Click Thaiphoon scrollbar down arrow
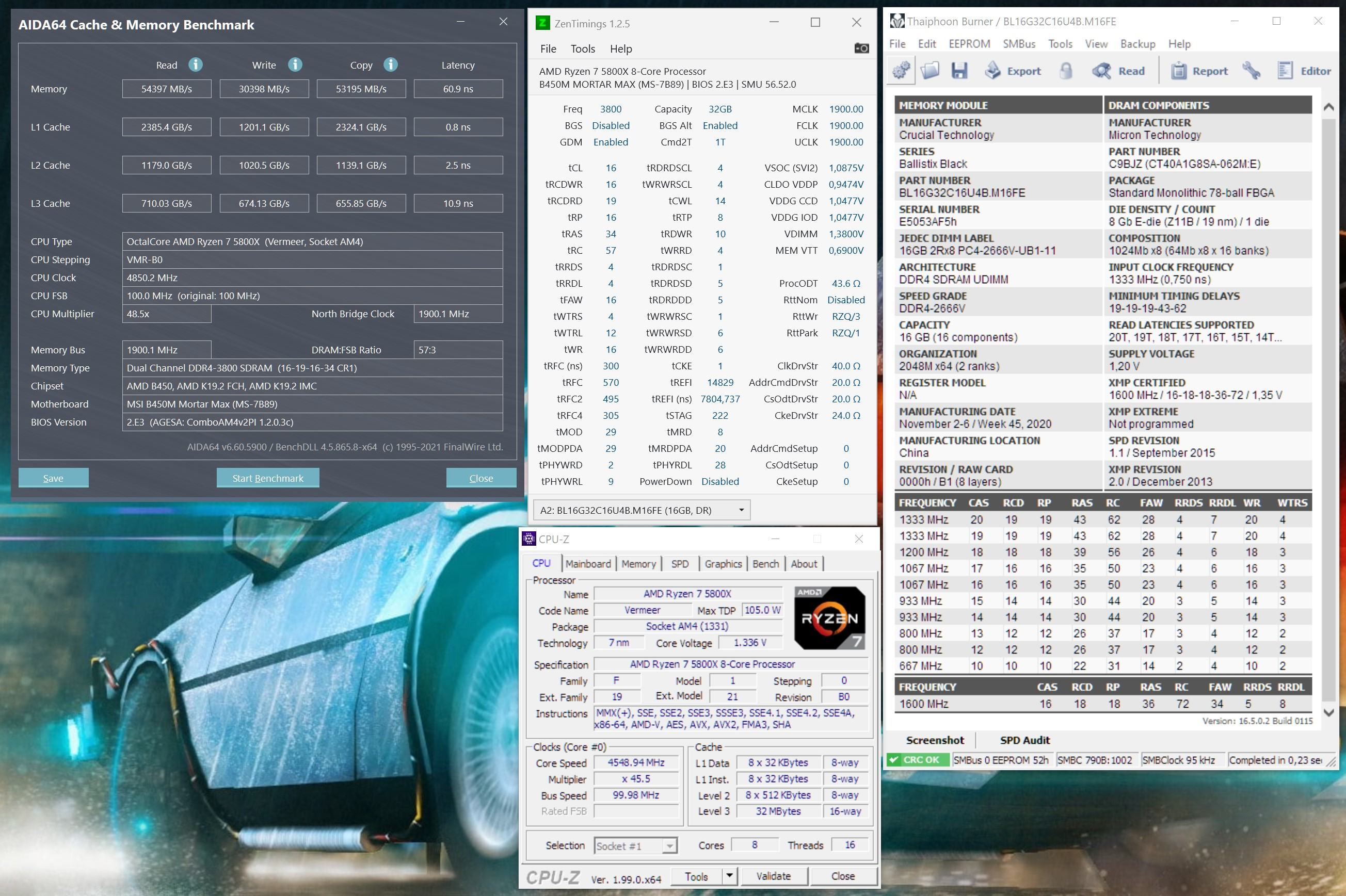The height and width of the screenshot is (896, 1346). (x=1328, y=712)
